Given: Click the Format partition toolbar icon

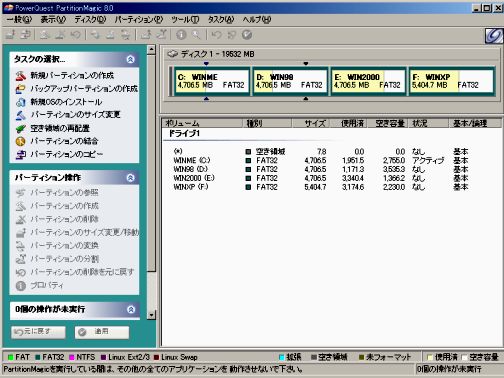Looking at the screenshot, I should tap(110, 35).
